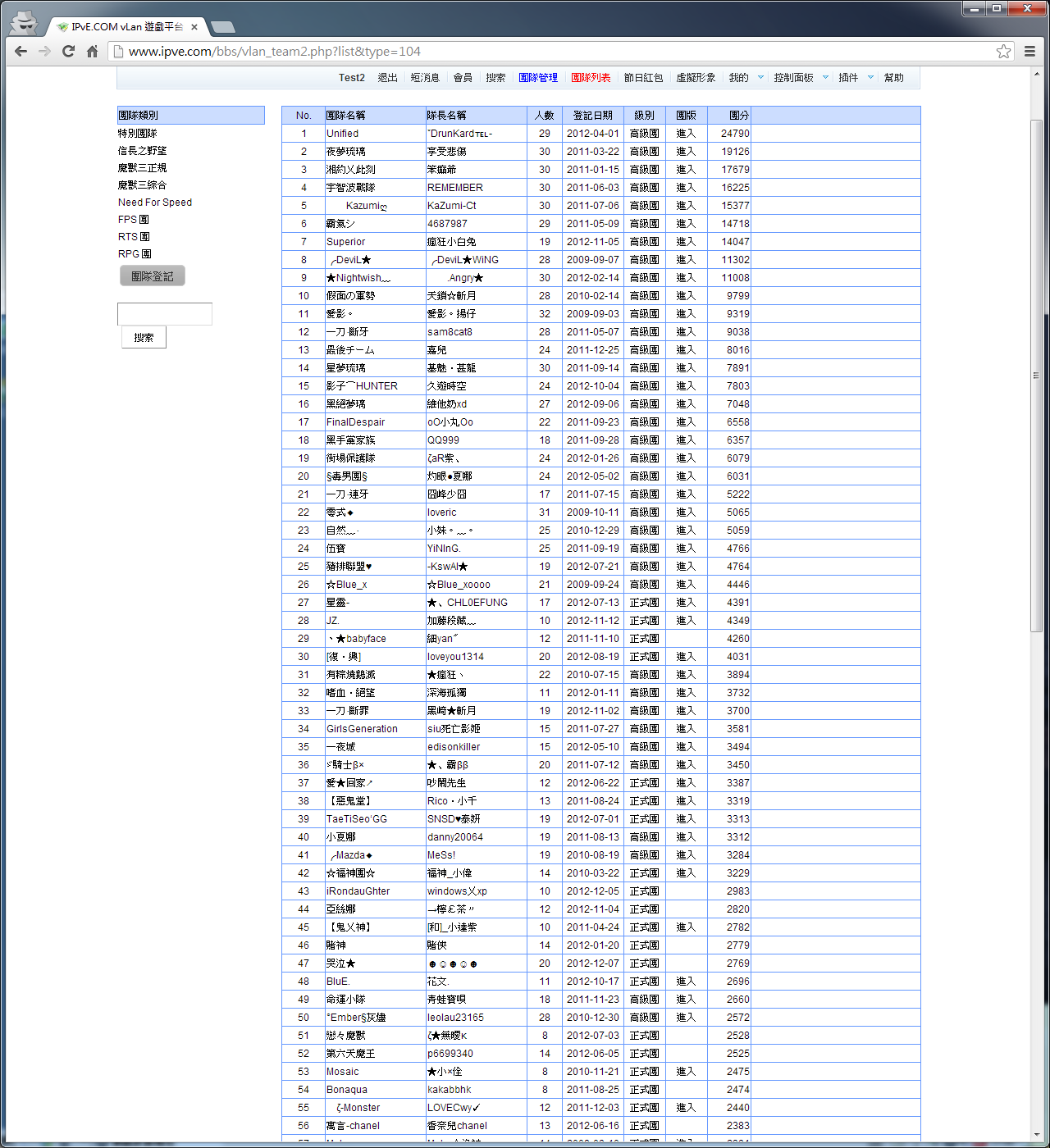Select captain name sam8cat8
This screenshot has width=1050, height=1148.
[x=450, y=332]
